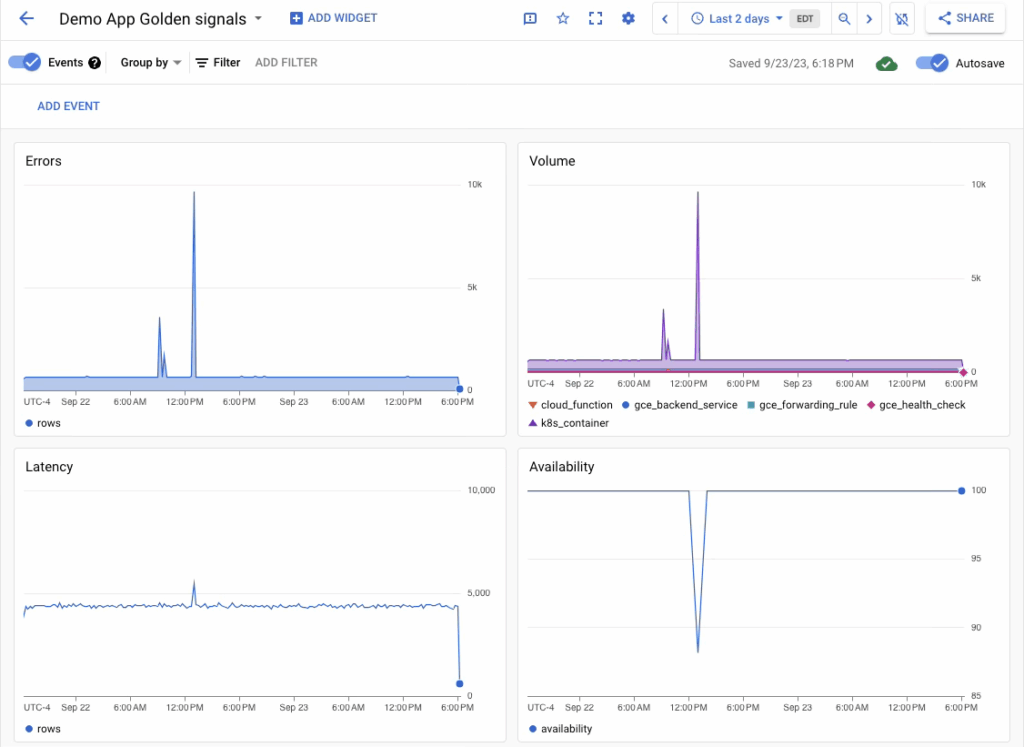
Task: Shift time range forward with right chevron
Action: (870, 19)
